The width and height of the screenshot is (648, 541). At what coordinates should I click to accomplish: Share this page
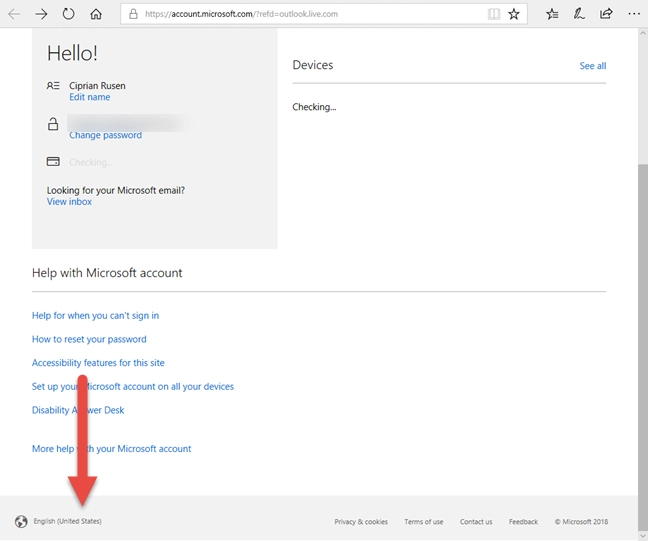(606, 14)
